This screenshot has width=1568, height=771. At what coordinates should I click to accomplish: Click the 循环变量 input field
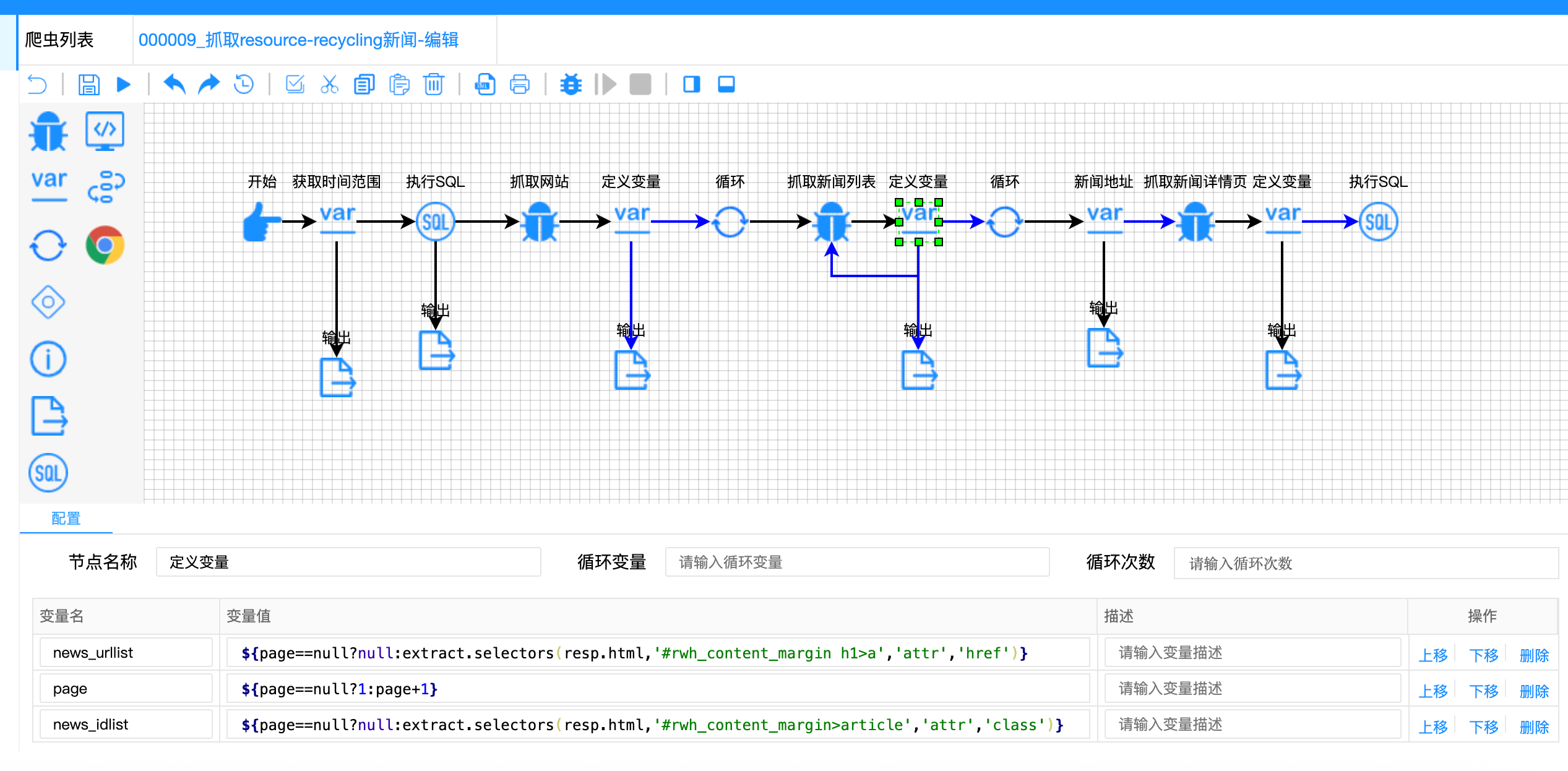857,562
